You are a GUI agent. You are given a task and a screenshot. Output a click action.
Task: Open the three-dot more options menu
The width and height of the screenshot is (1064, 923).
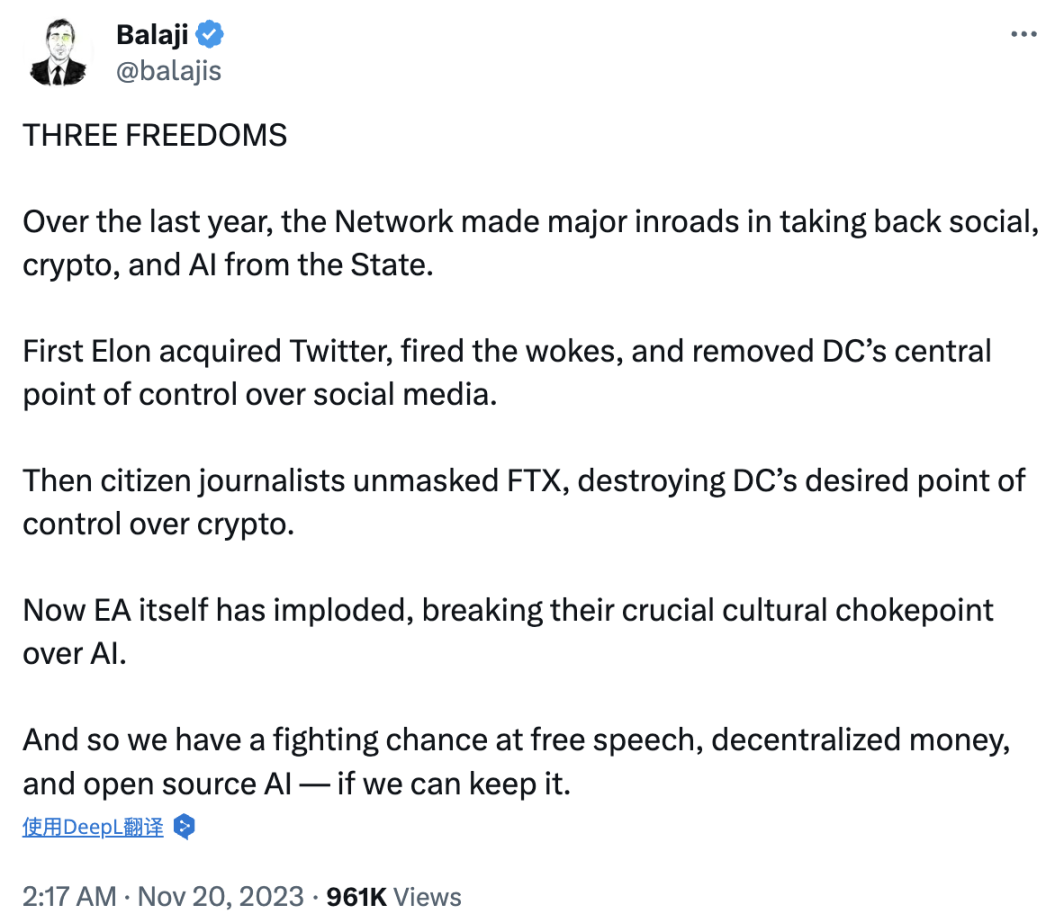pyautogui.click(x=1023, y=34)
